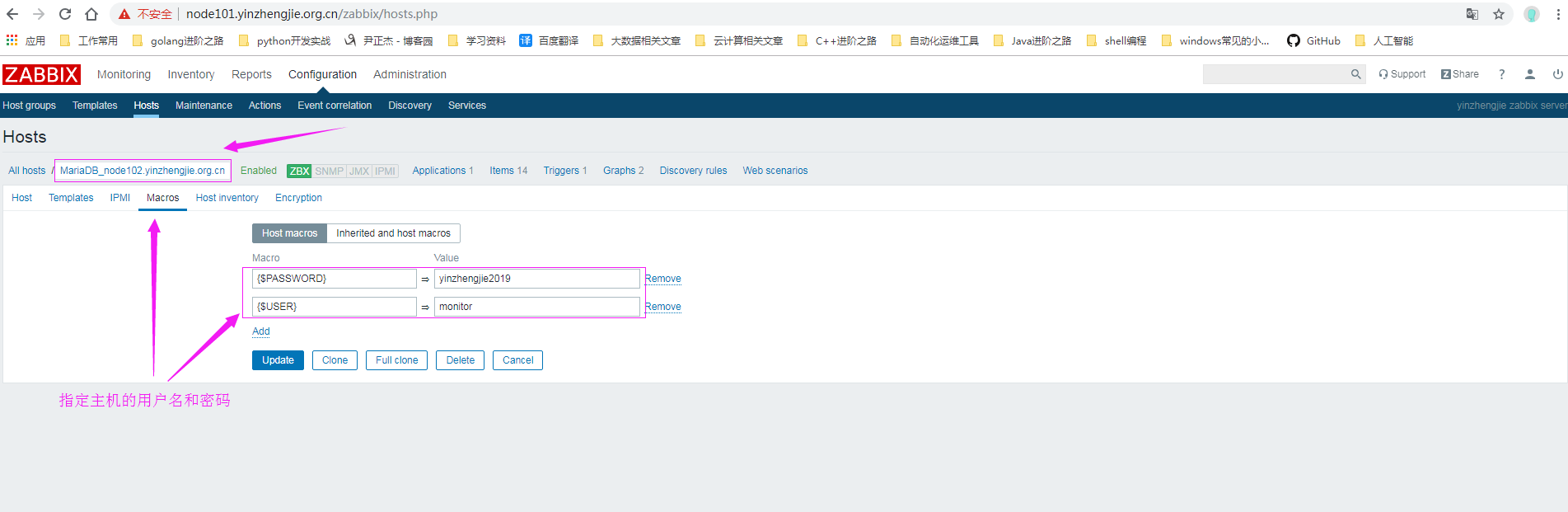Select the Host macros toggle
Screen dimensions: 1568x512
[x=289, y=233]
